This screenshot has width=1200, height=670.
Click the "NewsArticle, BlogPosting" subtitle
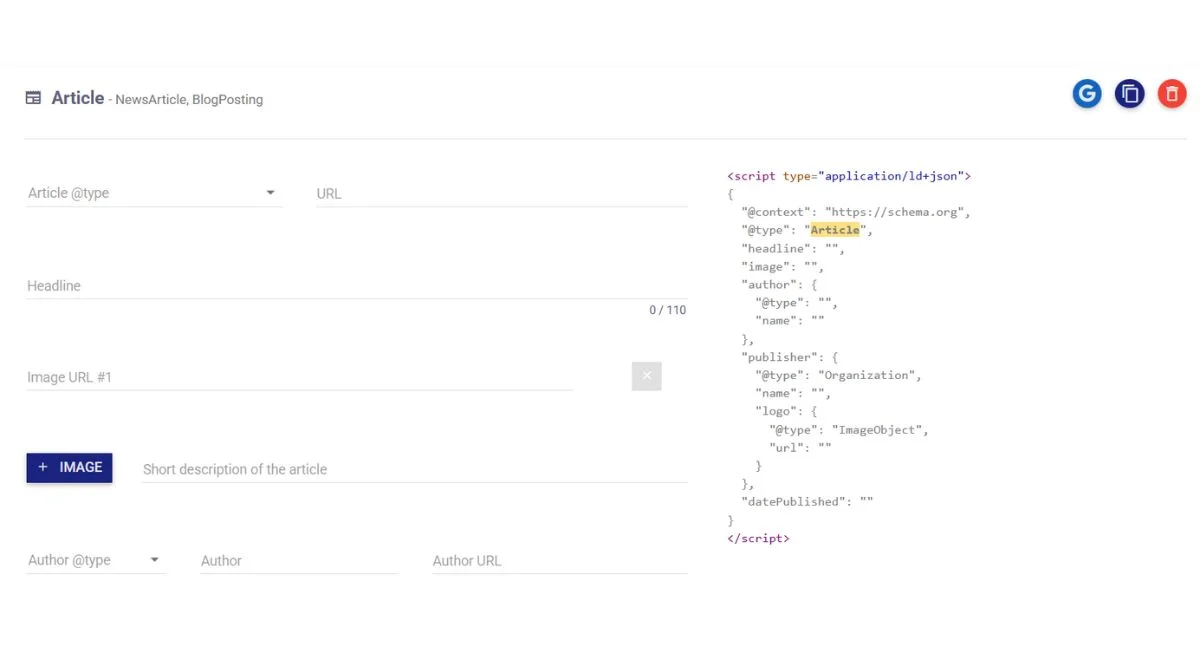pyautogui.click(x=189, y=100)
